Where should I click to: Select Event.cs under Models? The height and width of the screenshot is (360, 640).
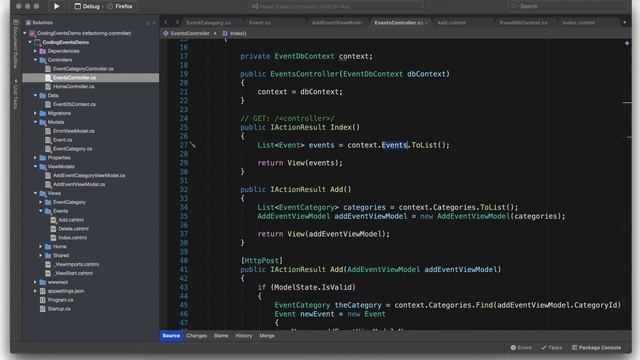point(62,140)
